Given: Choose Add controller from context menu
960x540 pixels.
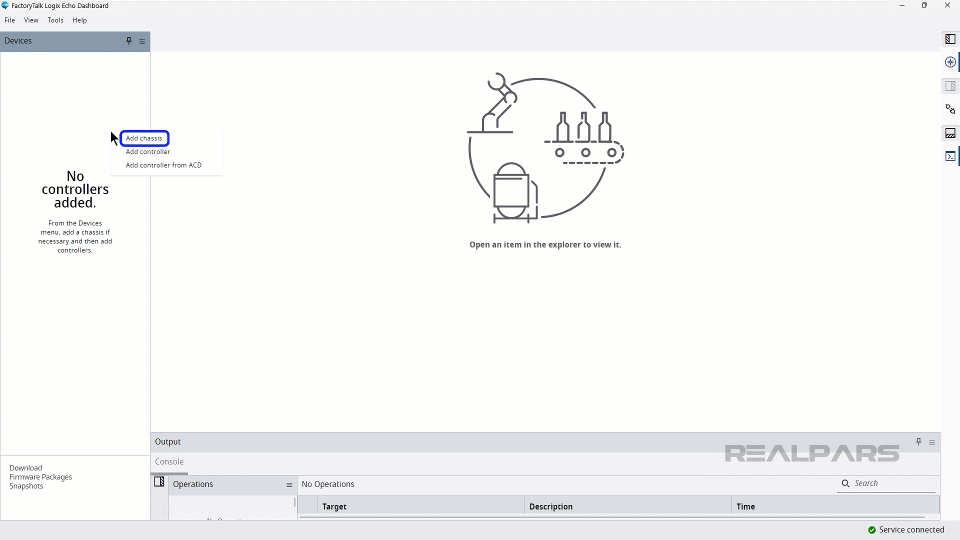Looking at the screenshot, I should coord(148,152).
